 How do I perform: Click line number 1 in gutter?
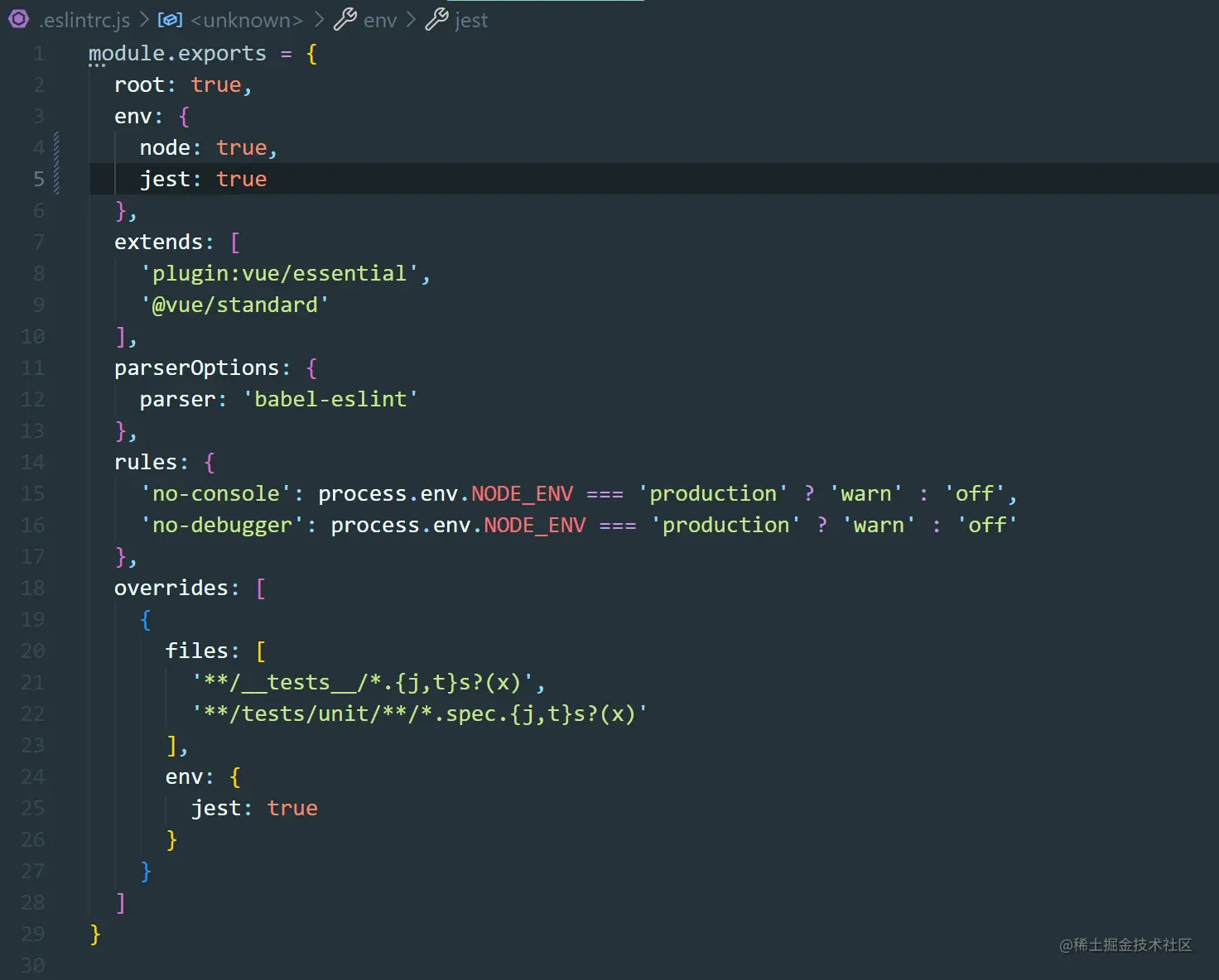tap(39, 54)
